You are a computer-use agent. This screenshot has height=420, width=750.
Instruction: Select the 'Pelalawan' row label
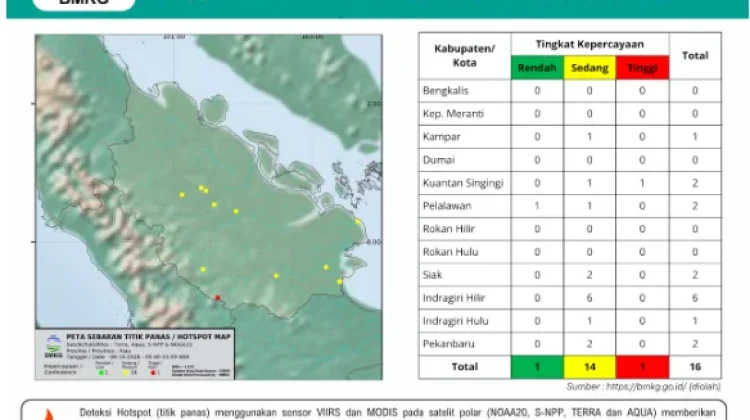[447, 206]
